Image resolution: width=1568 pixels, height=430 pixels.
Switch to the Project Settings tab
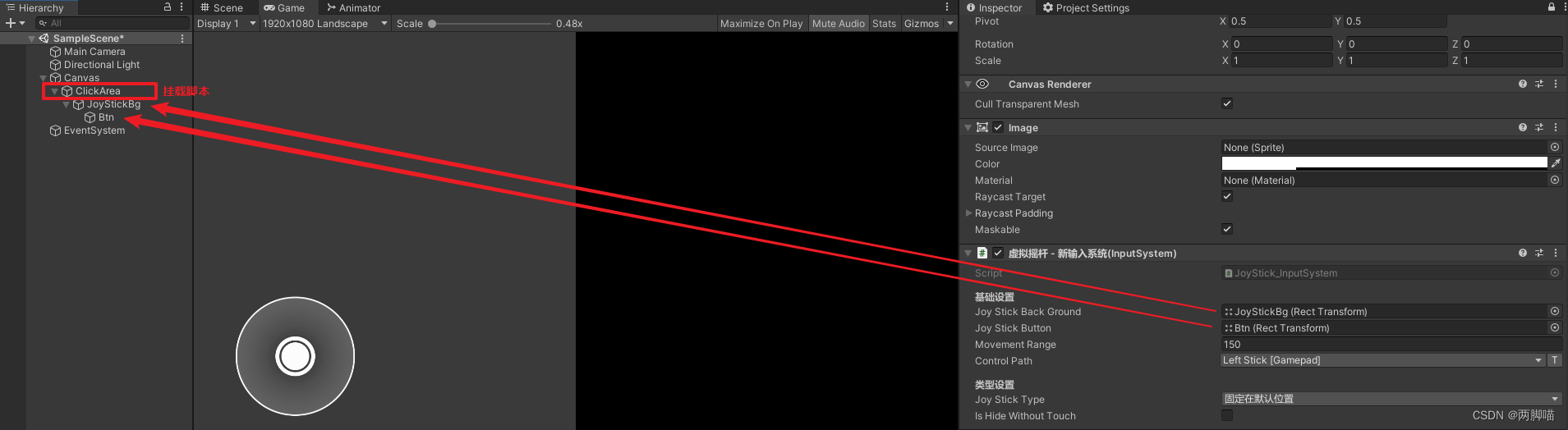pyautogui.click(x=1086, y=7)
